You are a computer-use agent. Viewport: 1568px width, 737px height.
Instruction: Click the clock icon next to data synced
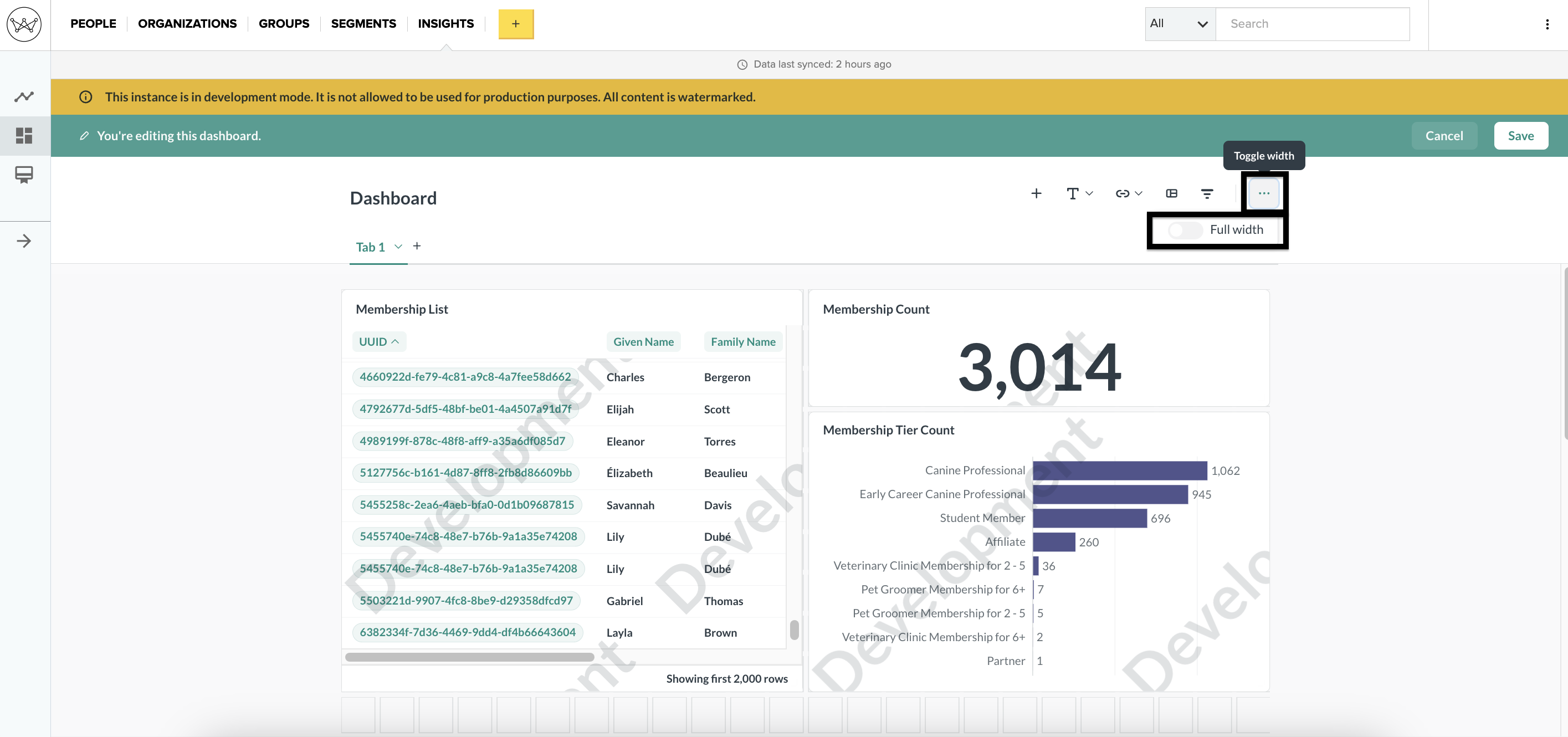pyautogui.click(x=742, y=64)
